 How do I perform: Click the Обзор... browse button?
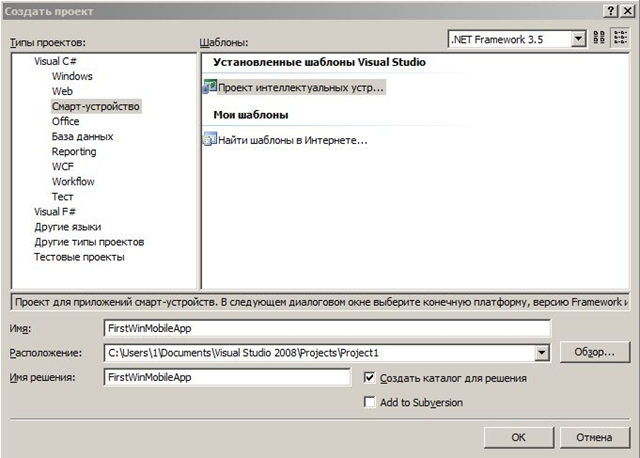(x=594, y=352)
